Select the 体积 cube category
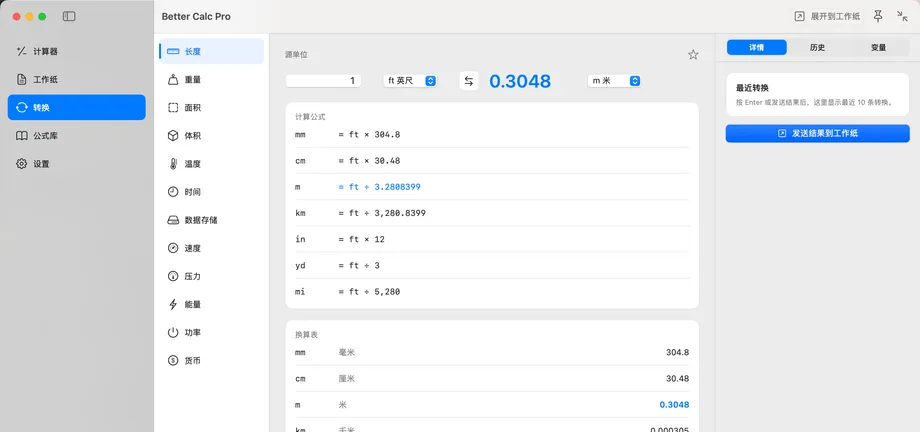Viewport: 920px width, 432px height. coord(211,136)
